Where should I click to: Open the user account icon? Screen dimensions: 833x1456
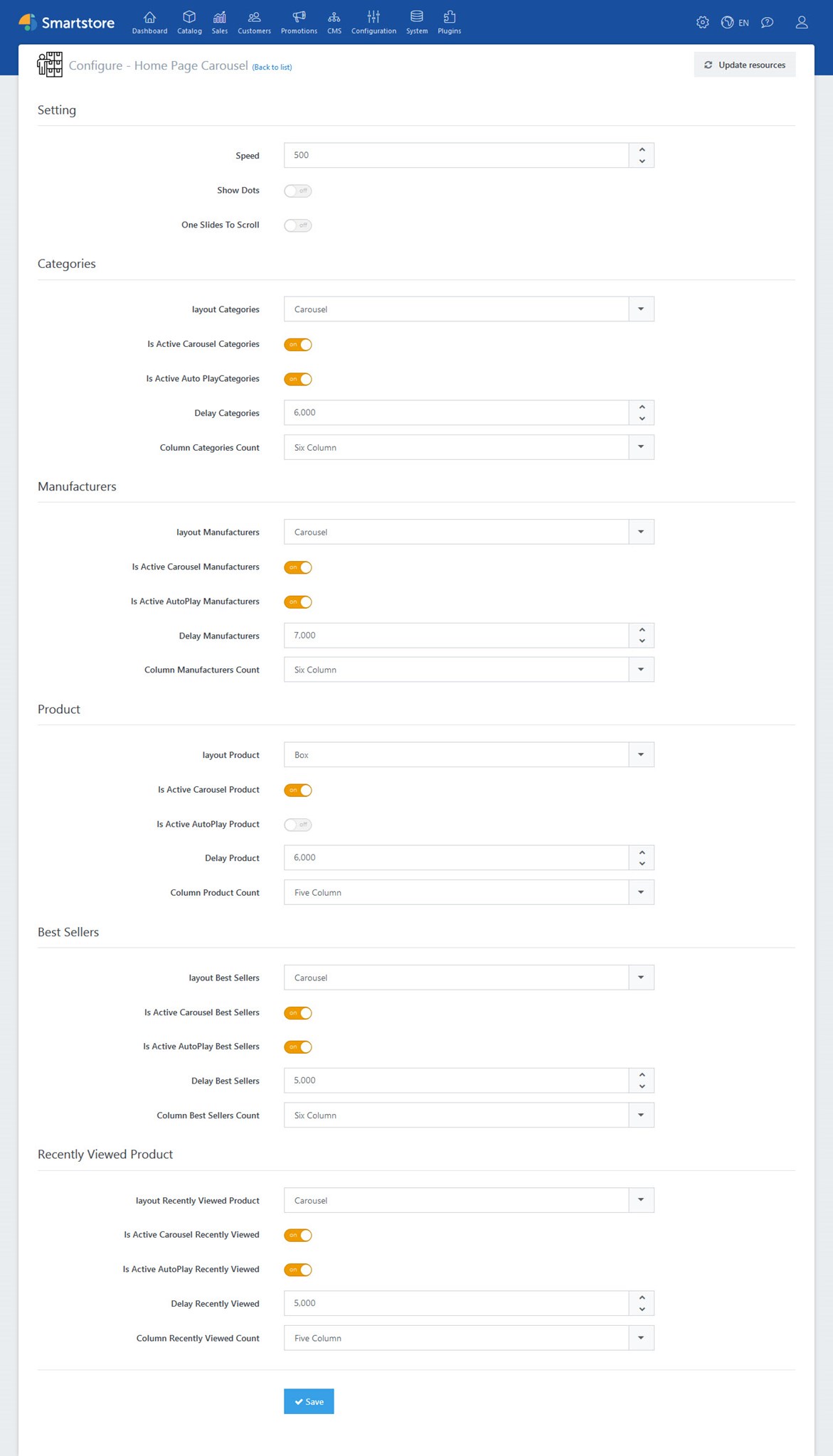point(802,23)
